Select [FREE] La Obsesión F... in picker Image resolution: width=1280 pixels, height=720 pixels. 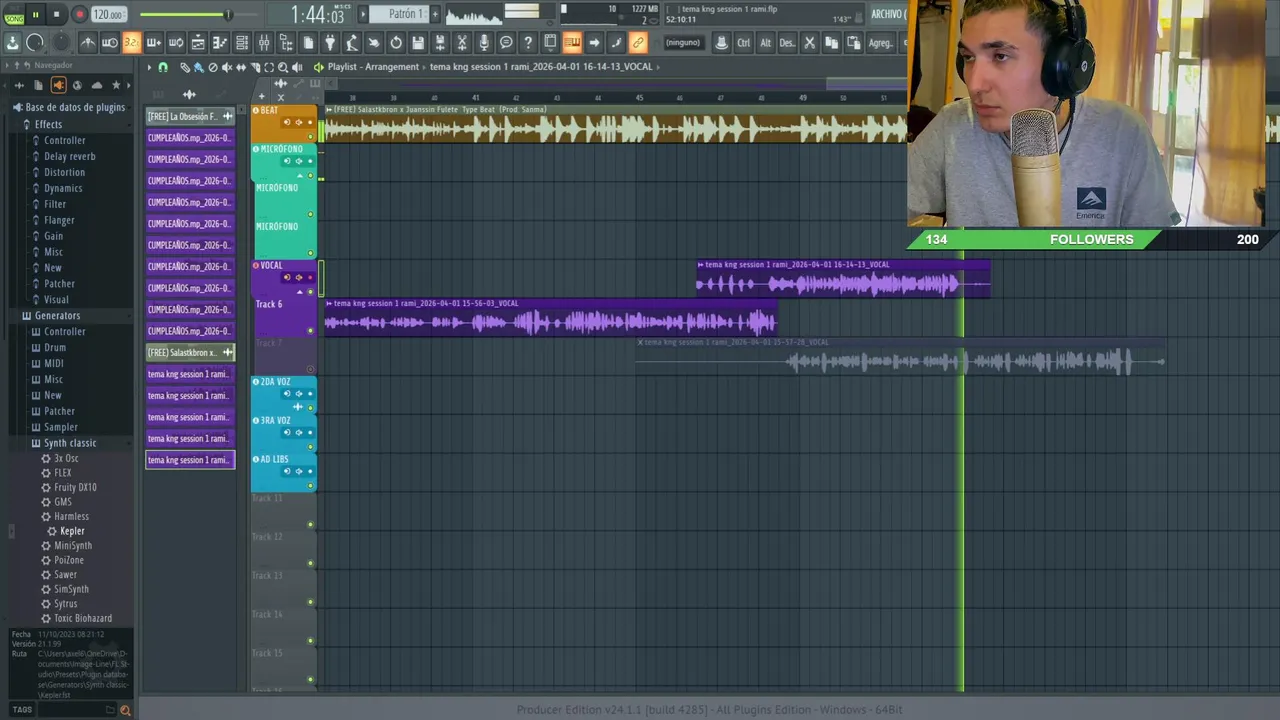pos(190,116)
